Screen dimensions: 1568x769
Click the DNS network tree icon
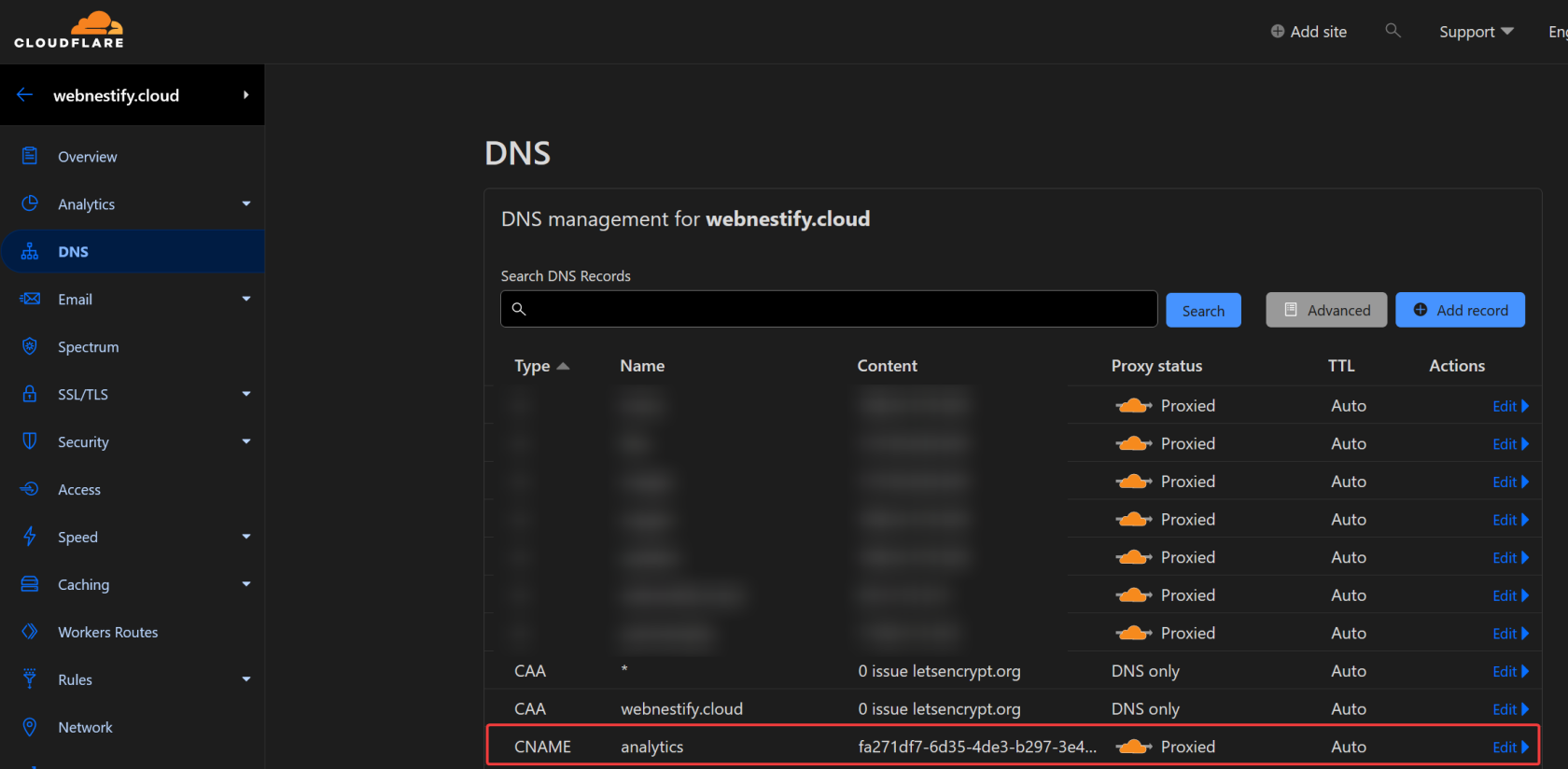pyautogui.click(x=30, y=251)
